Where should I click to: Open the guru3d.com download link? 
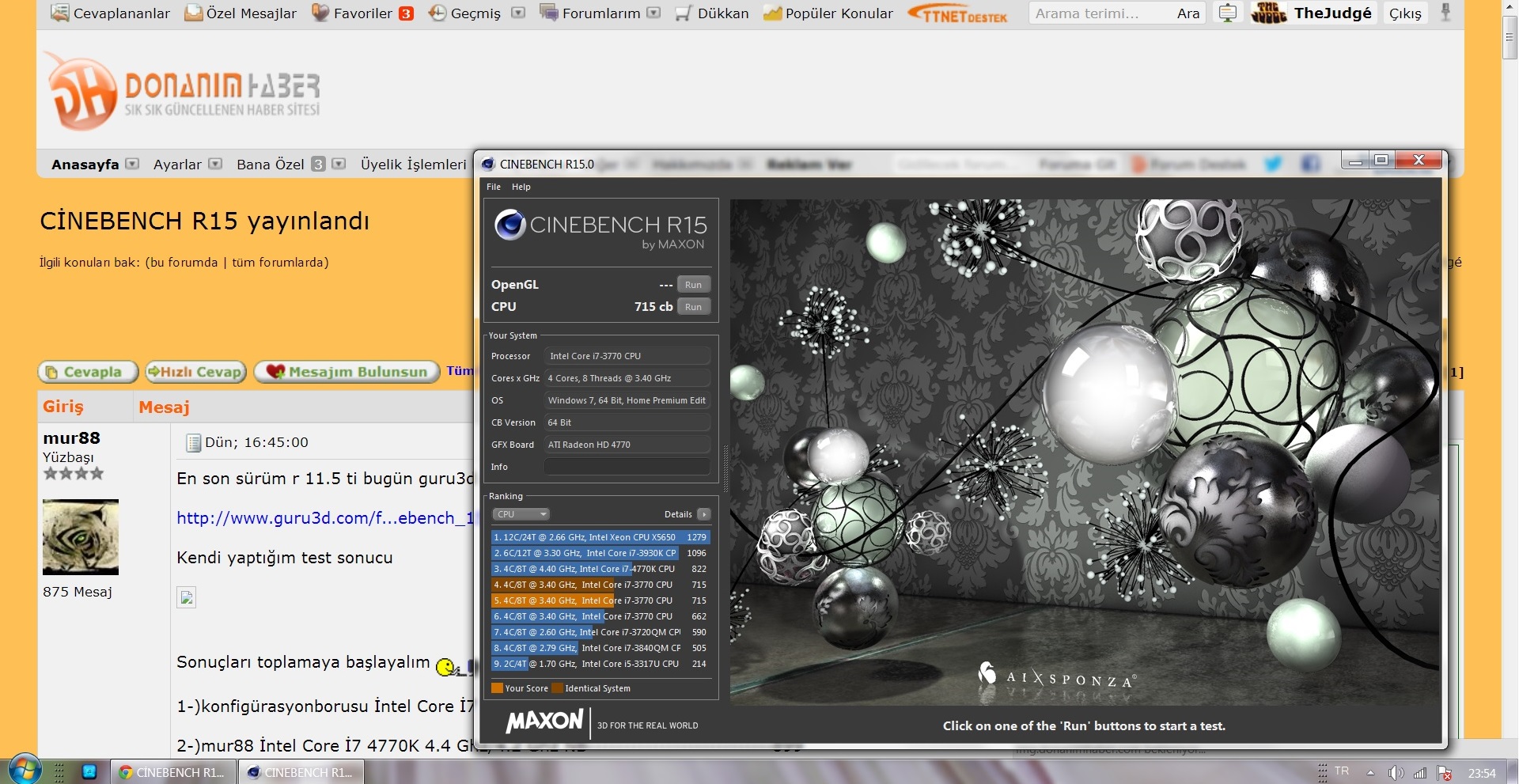click(x=325, y=518)
